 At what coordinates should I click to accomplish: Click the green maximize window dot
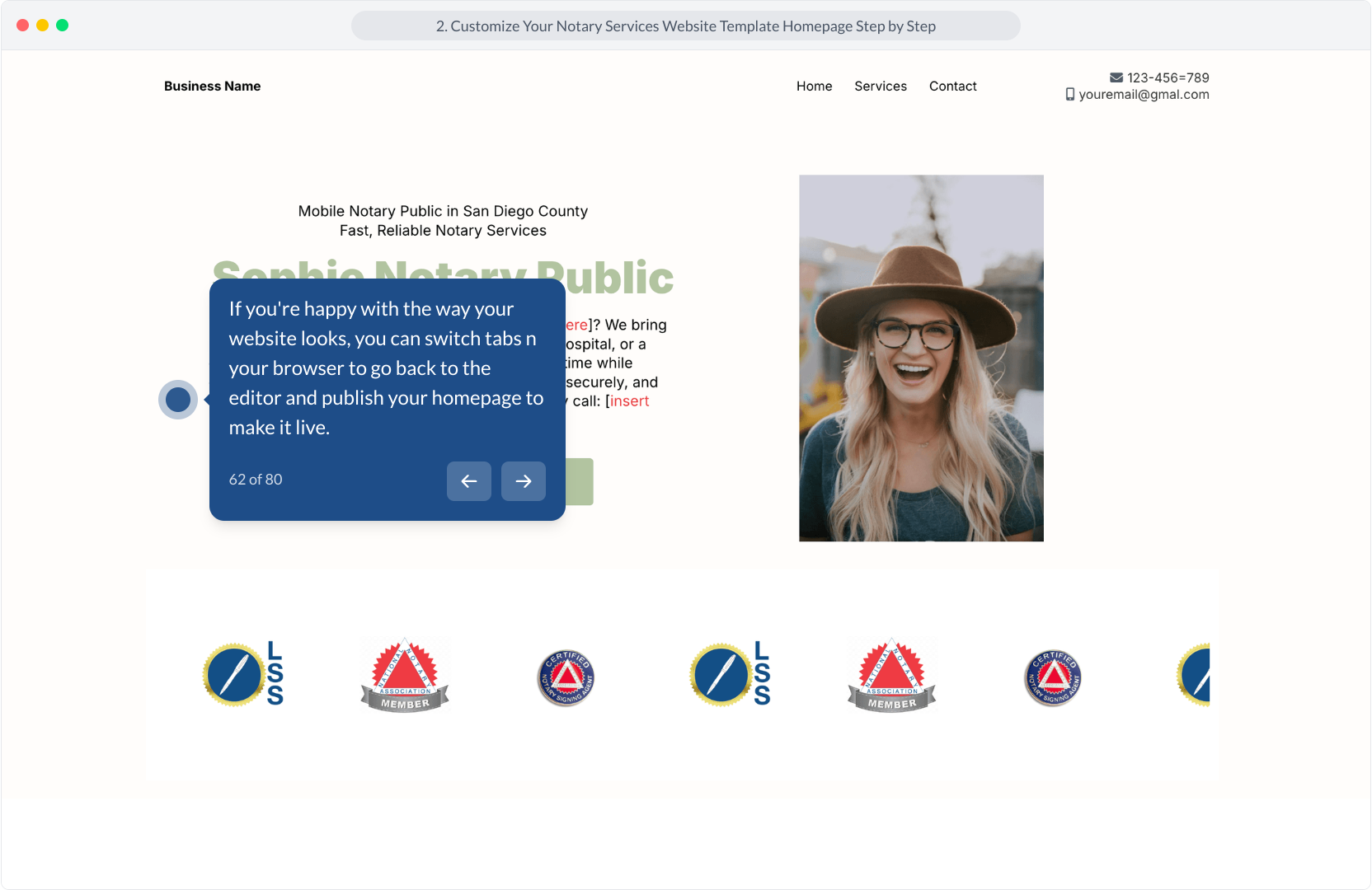63,26
